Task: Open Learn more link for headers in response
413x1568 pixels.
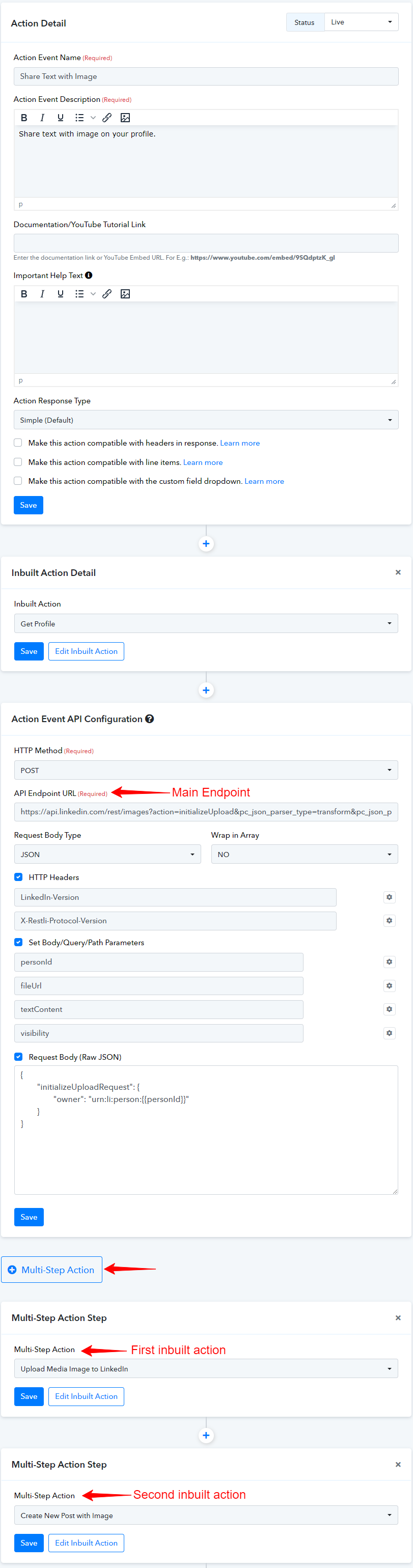Action: [x=240, y=443]
